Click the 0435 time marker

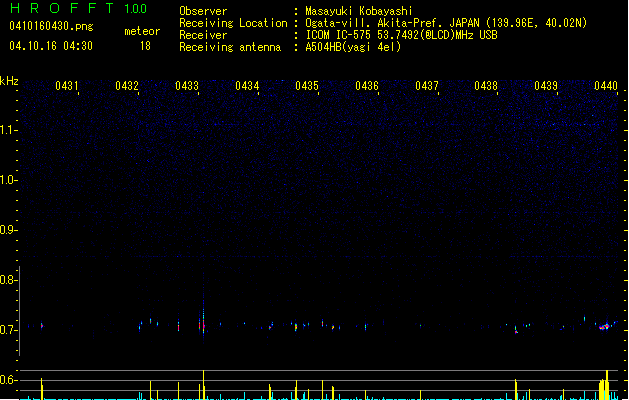[307, 86]
